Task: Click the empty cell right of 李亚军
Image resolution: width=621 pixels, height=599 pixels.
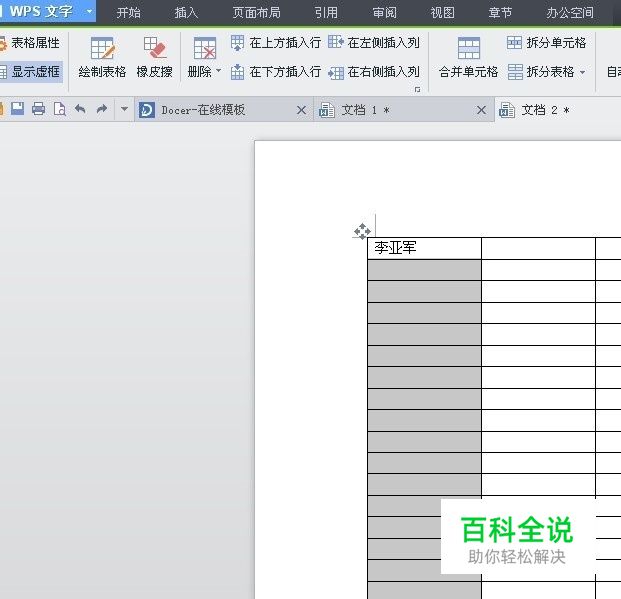Action: click(x=538, y=248)
